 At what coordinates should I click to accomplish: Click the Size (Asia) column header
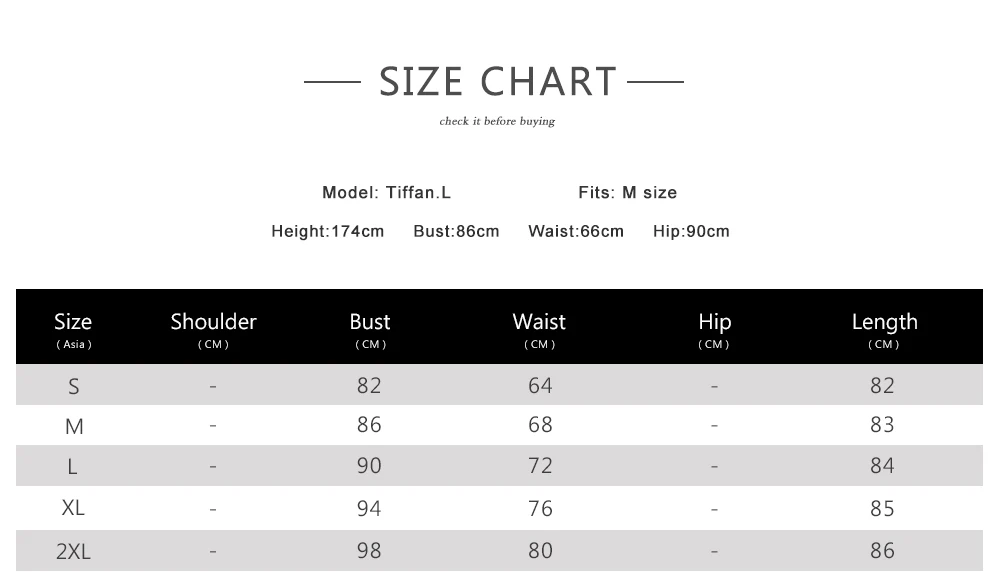(x=73, y=330)
